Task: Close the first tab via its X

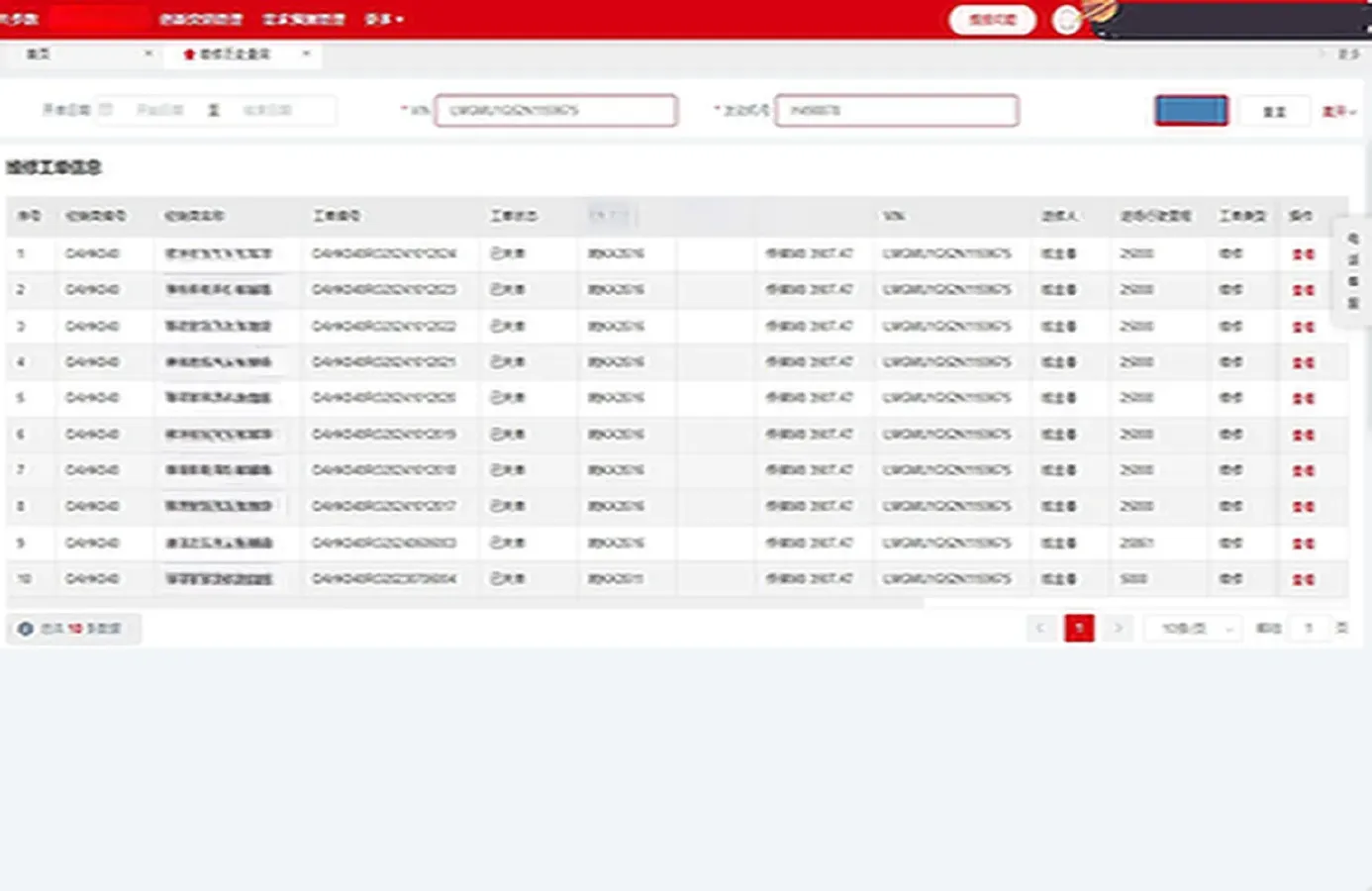Action: click(x=148, y=53)
